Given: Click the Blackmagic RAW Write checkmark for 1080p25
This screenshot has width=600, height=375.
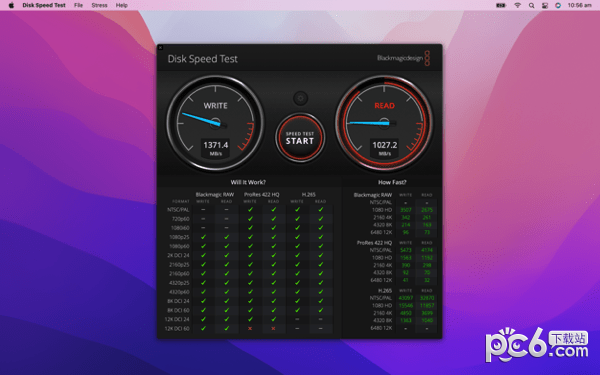Looking at the screenshot, I should (x=203, y=237).
